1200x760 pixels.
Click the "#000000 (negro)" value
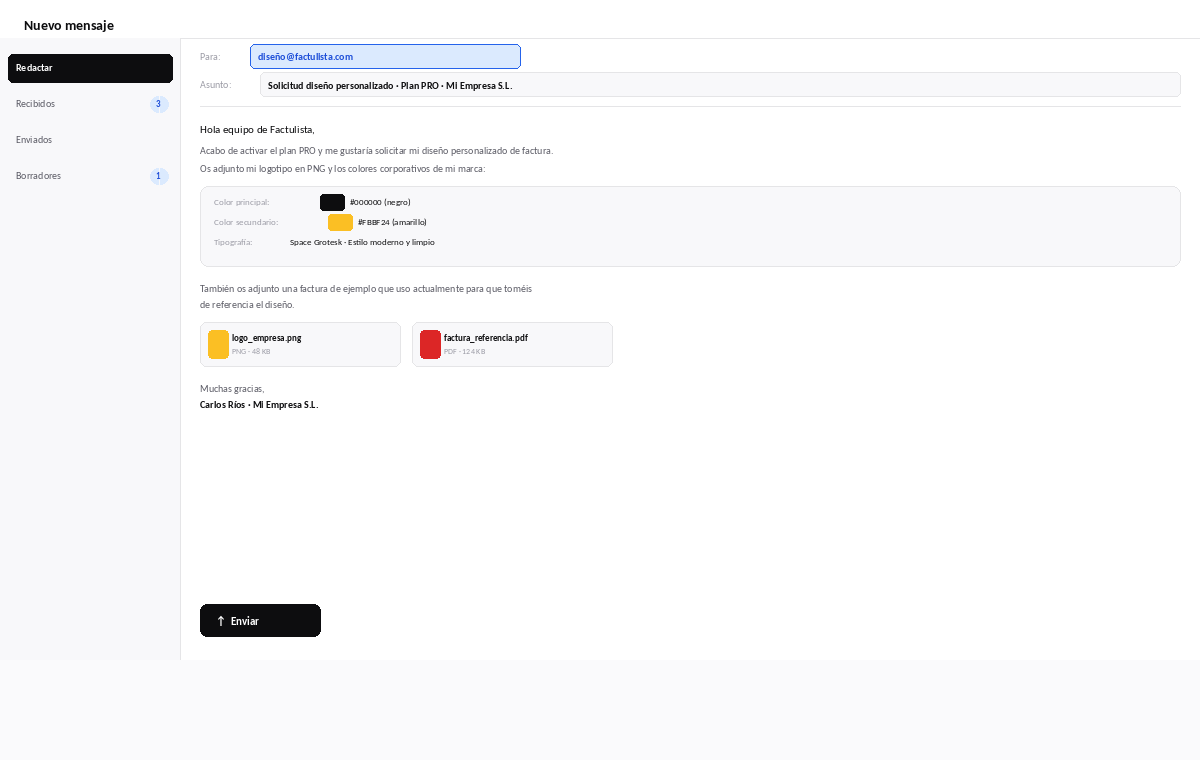[x=380, y=202]
